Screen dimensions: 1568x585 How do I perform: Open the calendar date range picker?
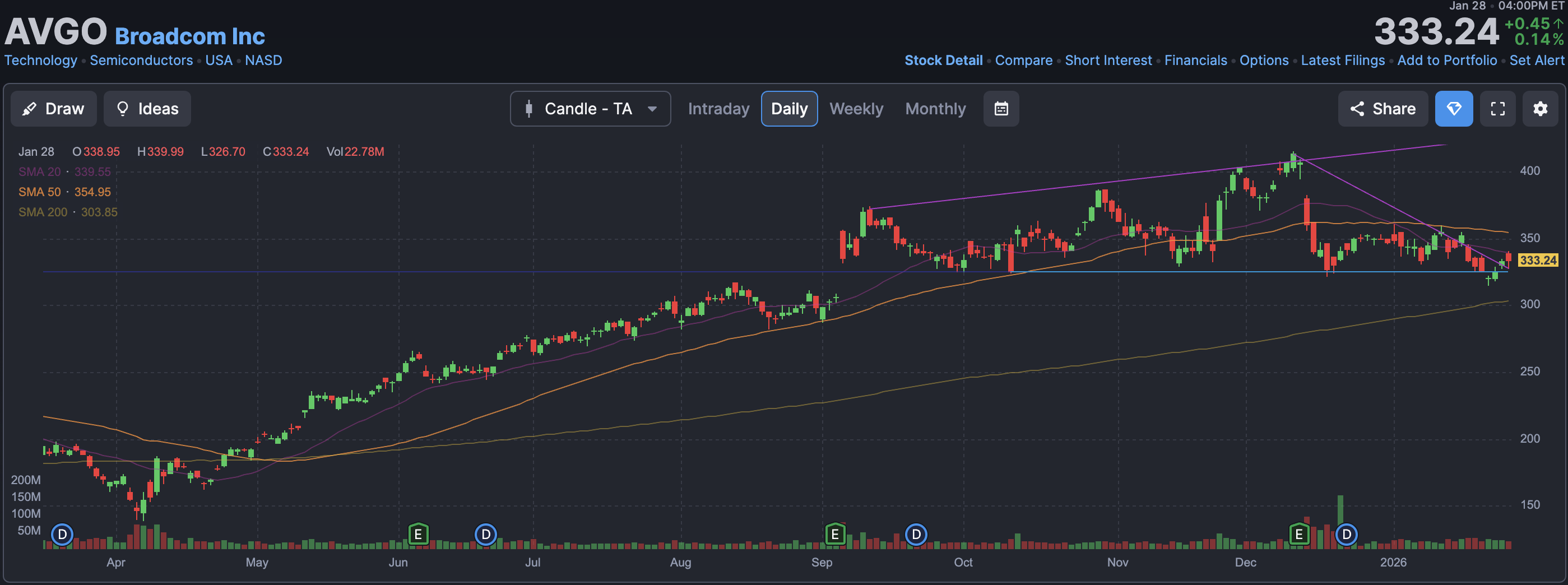(1001, 109)
